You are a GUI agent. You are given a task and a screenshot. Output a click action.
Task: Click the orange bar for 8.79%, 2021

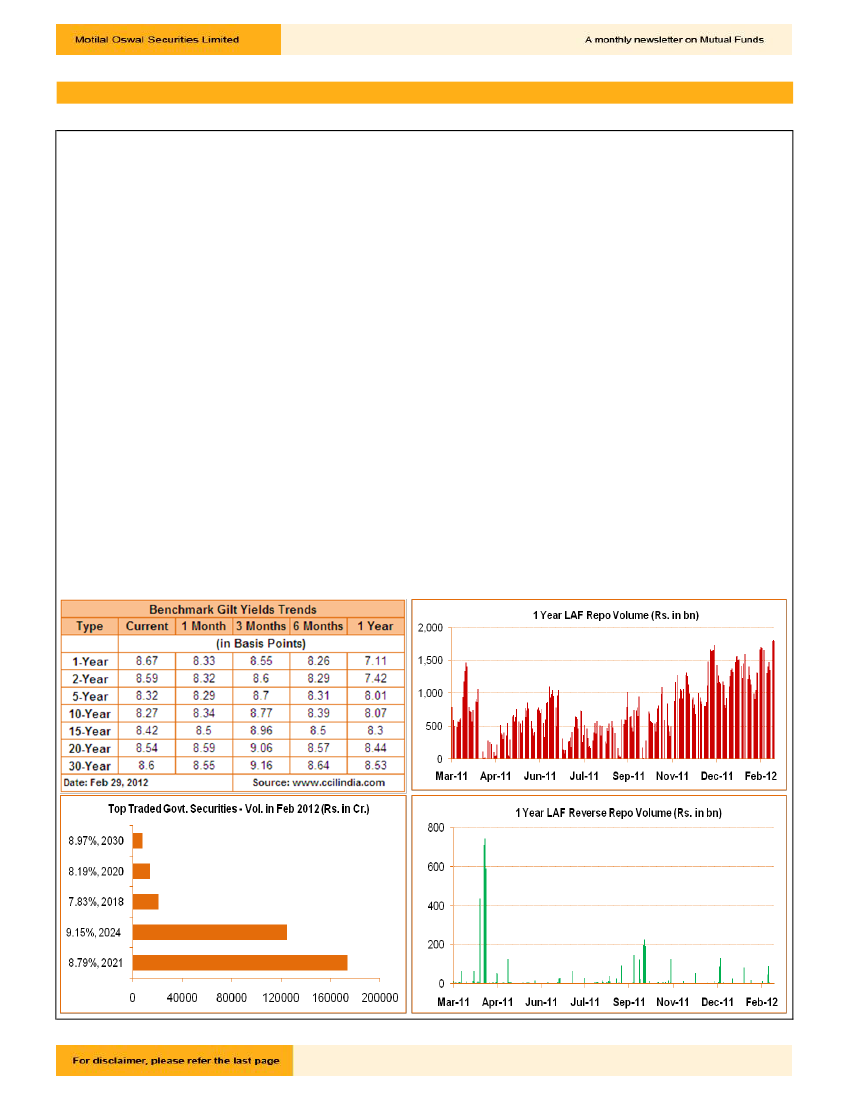239,962
